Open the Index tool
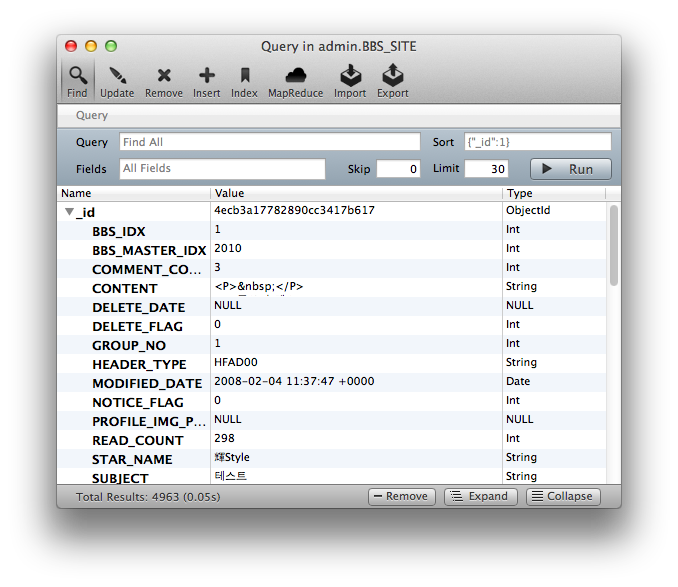The image size is (678, 587). [244, 82]
